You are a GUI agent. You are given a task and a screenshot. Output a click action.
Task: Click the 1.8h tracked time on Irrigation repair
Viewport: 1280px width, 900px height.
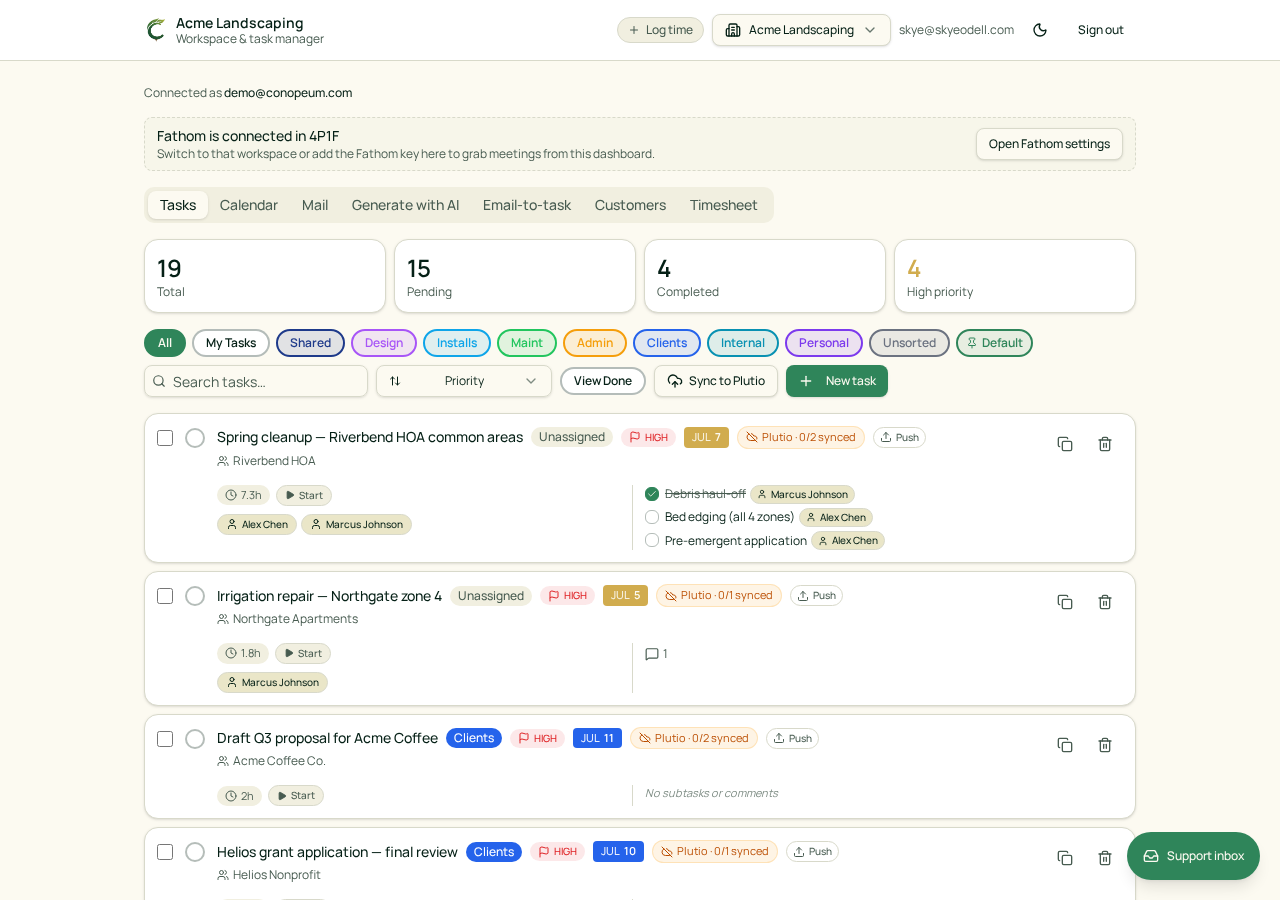(243, 653)
